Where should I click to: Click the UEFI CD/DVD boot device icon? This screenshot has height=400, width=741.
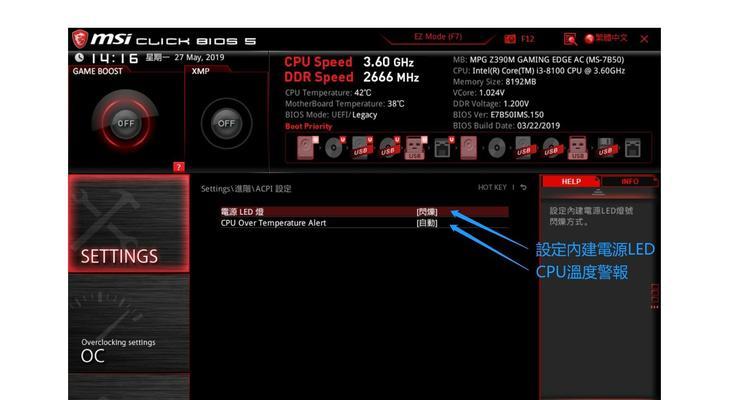[x=335, y=148]
